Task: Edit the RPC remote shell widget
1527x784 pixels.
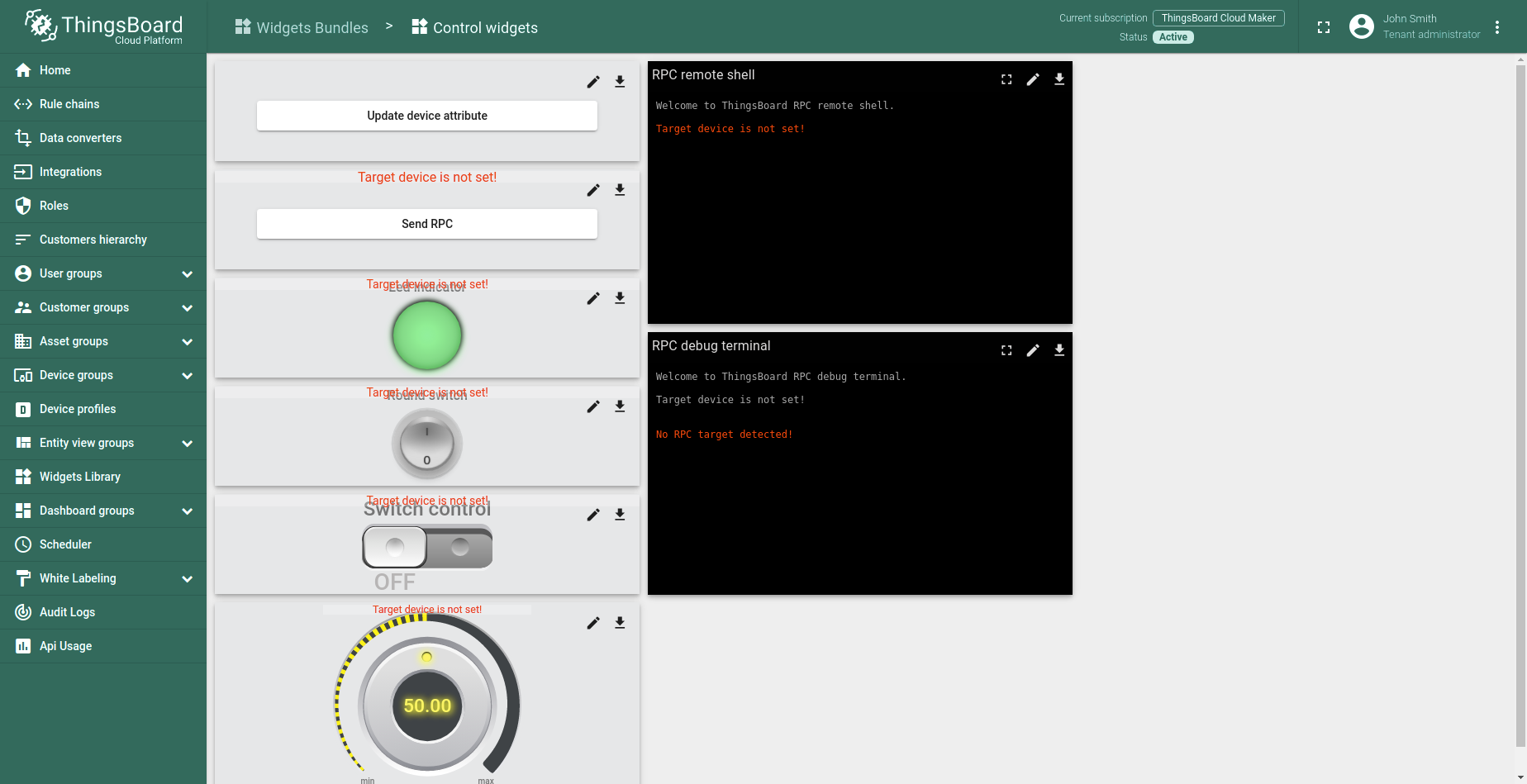Action: 1033,79
